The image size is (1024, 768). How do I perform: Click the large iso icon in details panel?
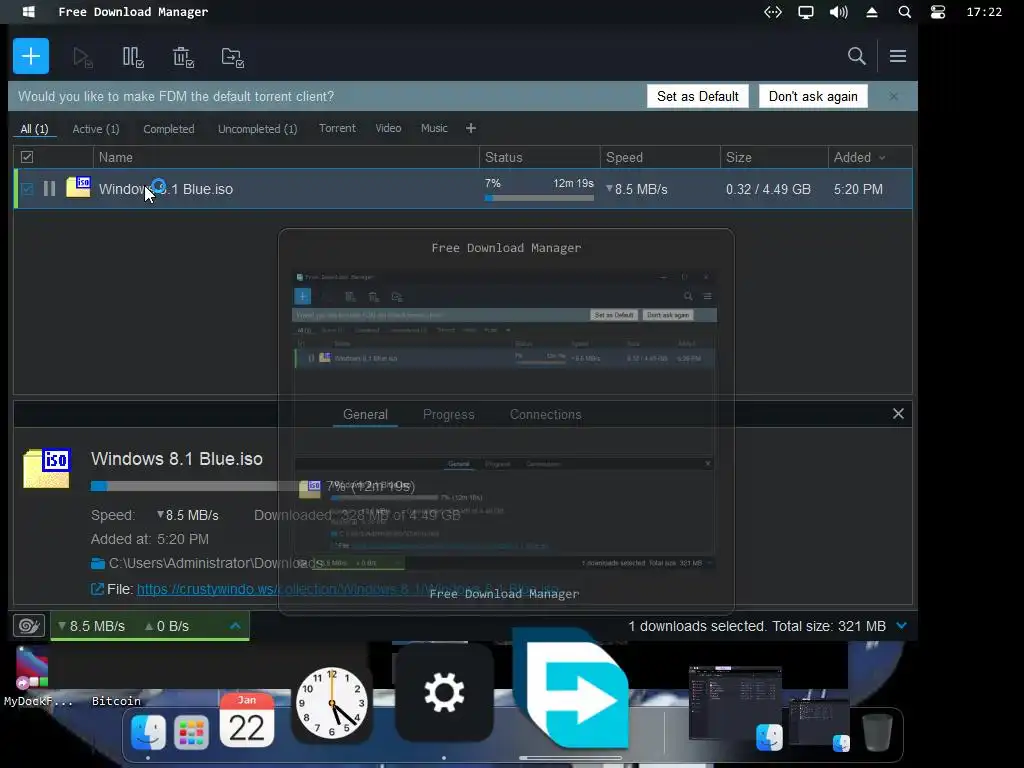click(47, 468)
